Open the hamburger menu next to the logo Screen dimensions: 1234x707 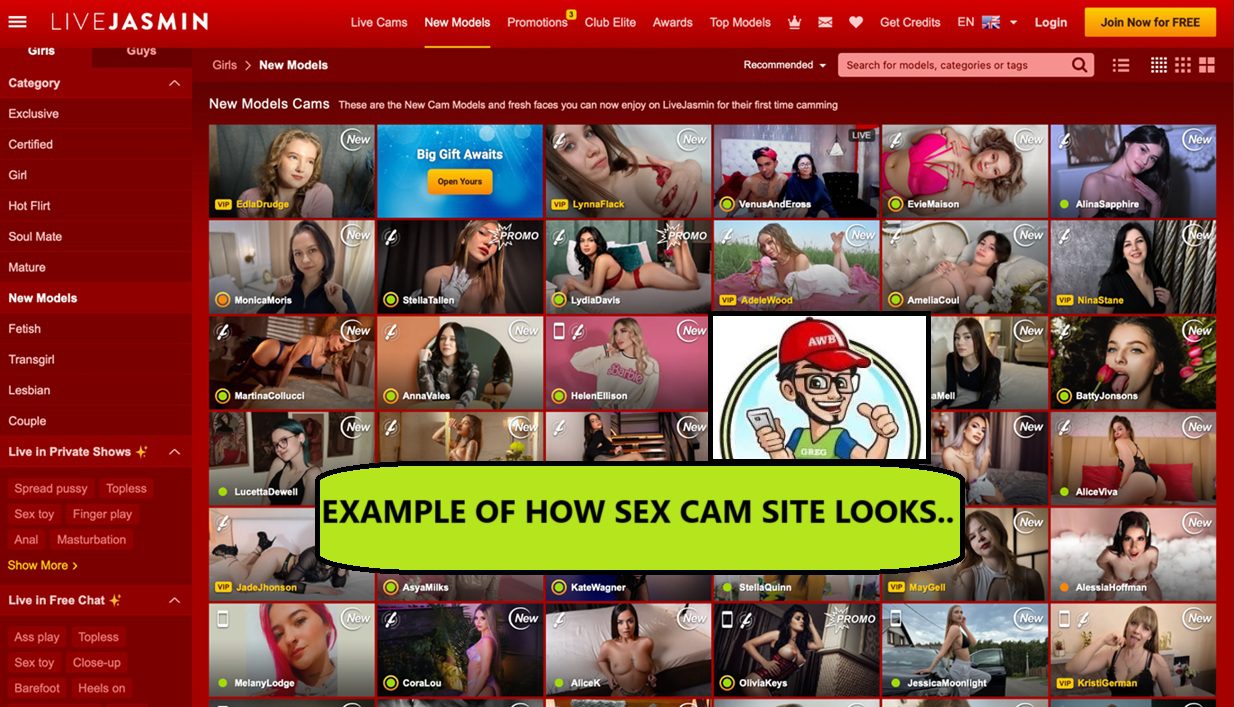(x=17, y=22)
